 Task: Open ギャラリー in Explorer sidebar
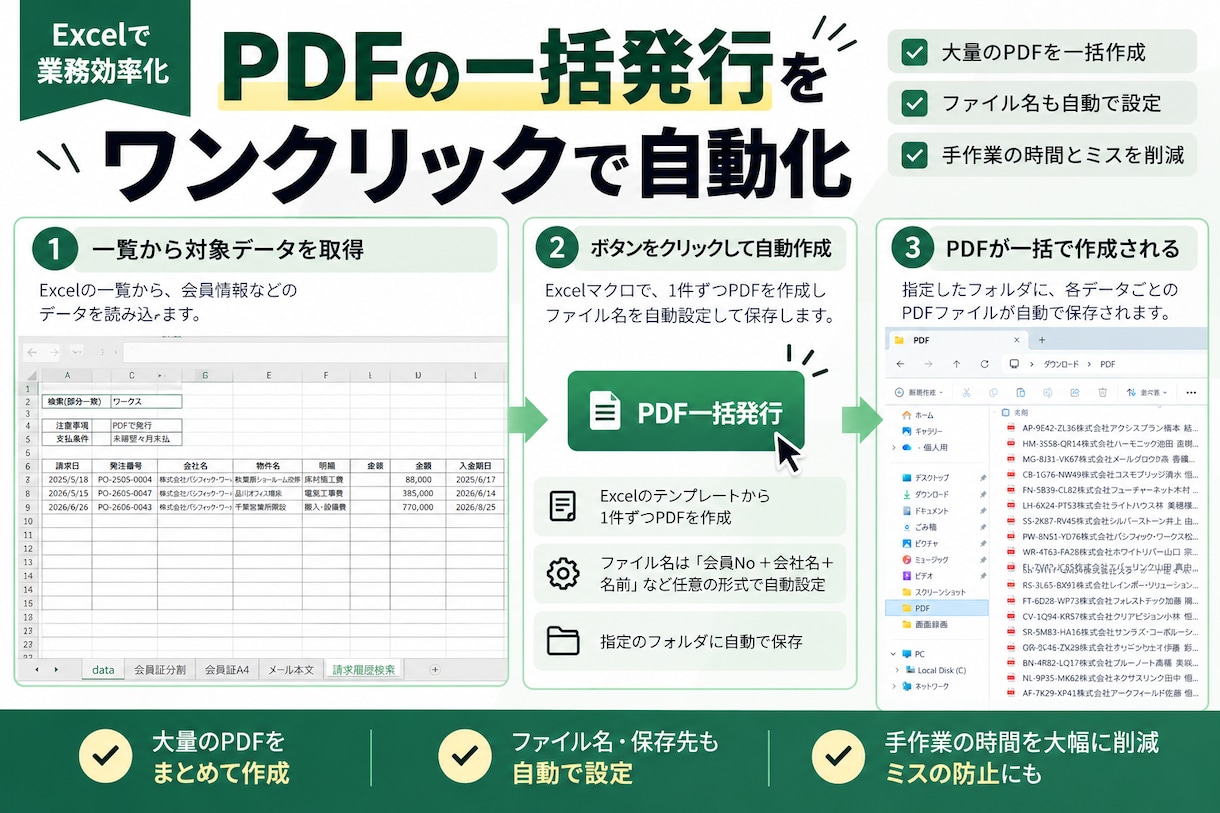click(922, 431)
